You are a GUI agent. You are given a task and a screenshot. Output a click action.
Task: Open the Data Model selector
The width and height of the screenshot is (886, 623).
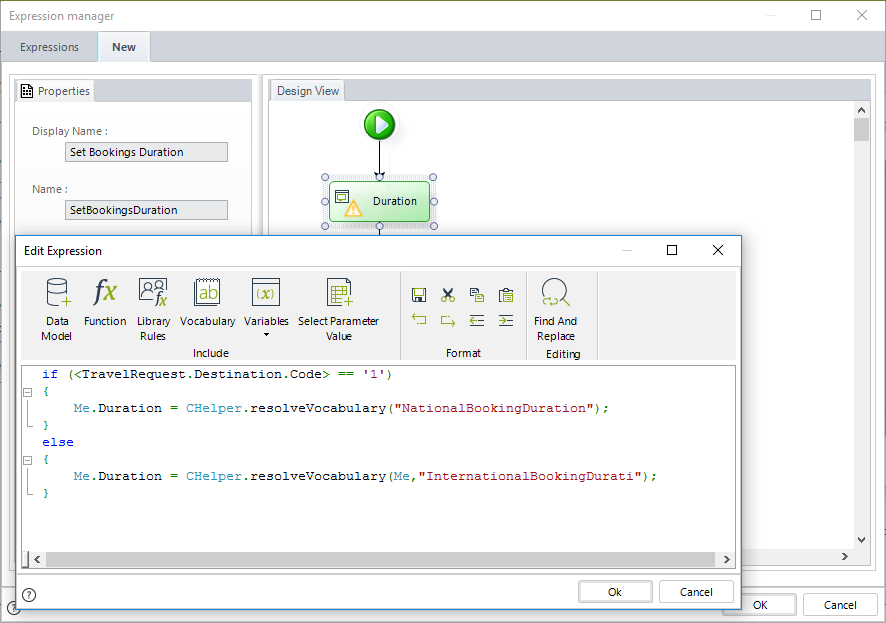57,309
